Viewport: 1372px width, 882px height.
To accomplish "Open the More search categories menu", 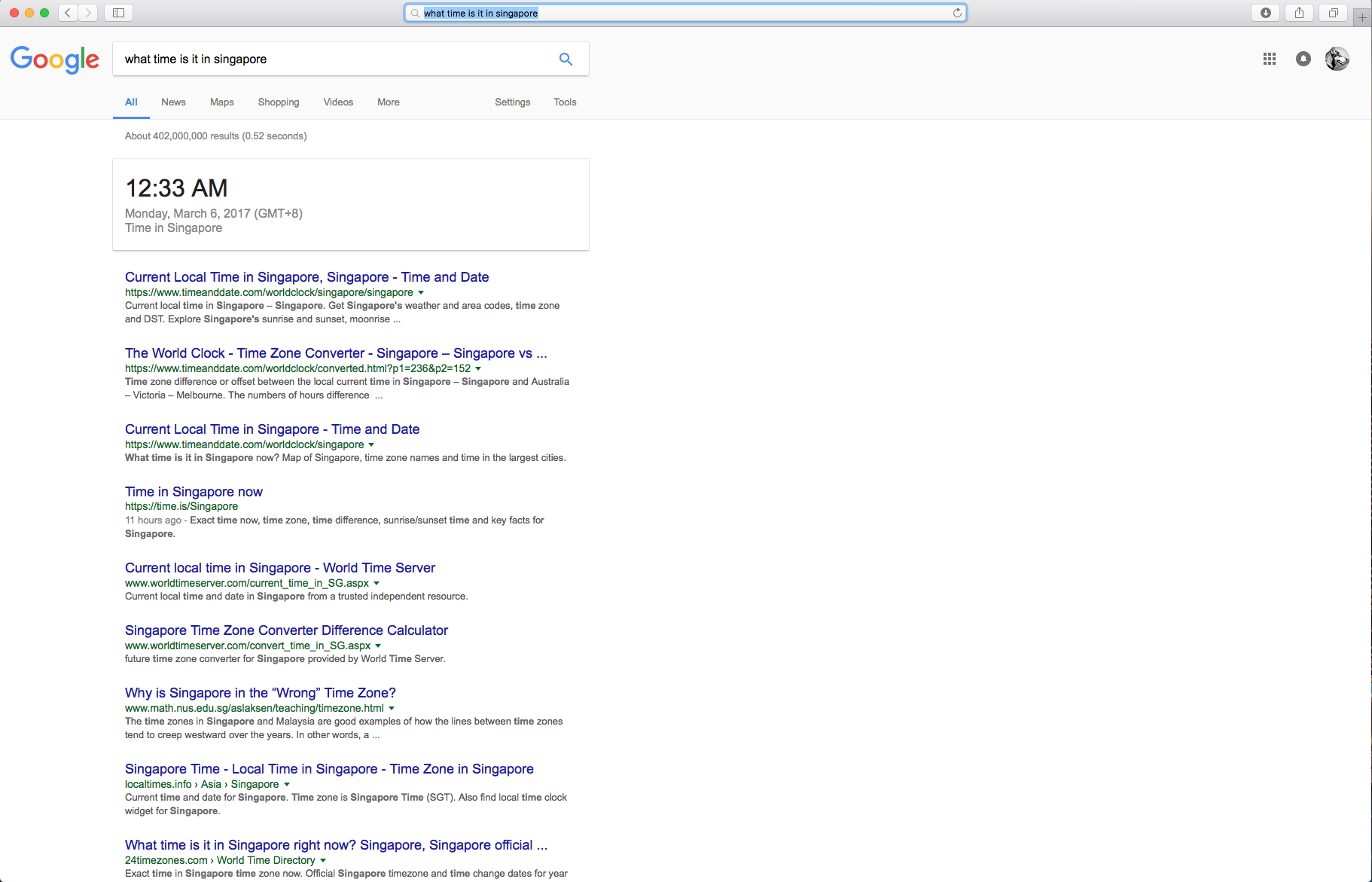I will pos(389,102).
